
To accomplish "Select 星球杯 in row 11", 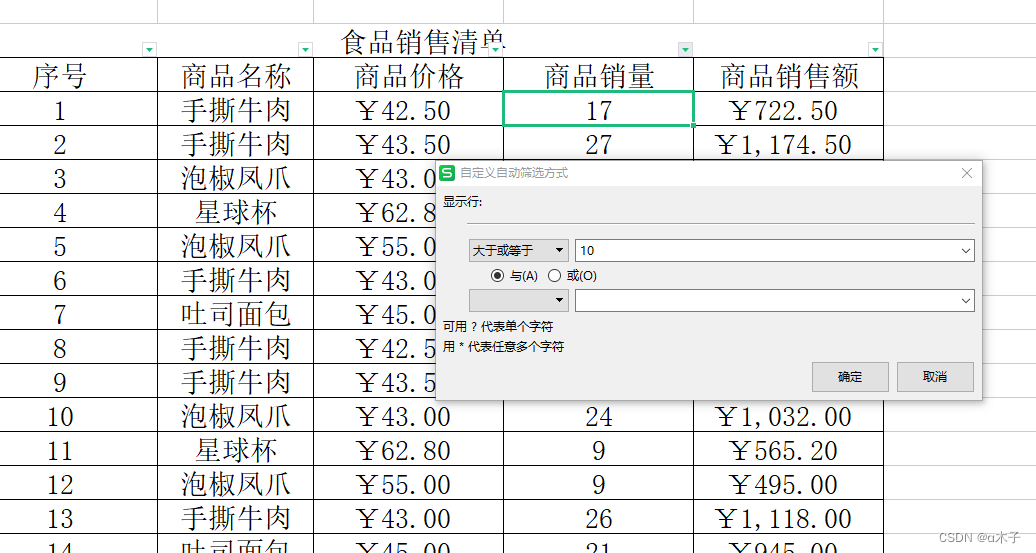I will pyautogui.click(x=235, y=449).
